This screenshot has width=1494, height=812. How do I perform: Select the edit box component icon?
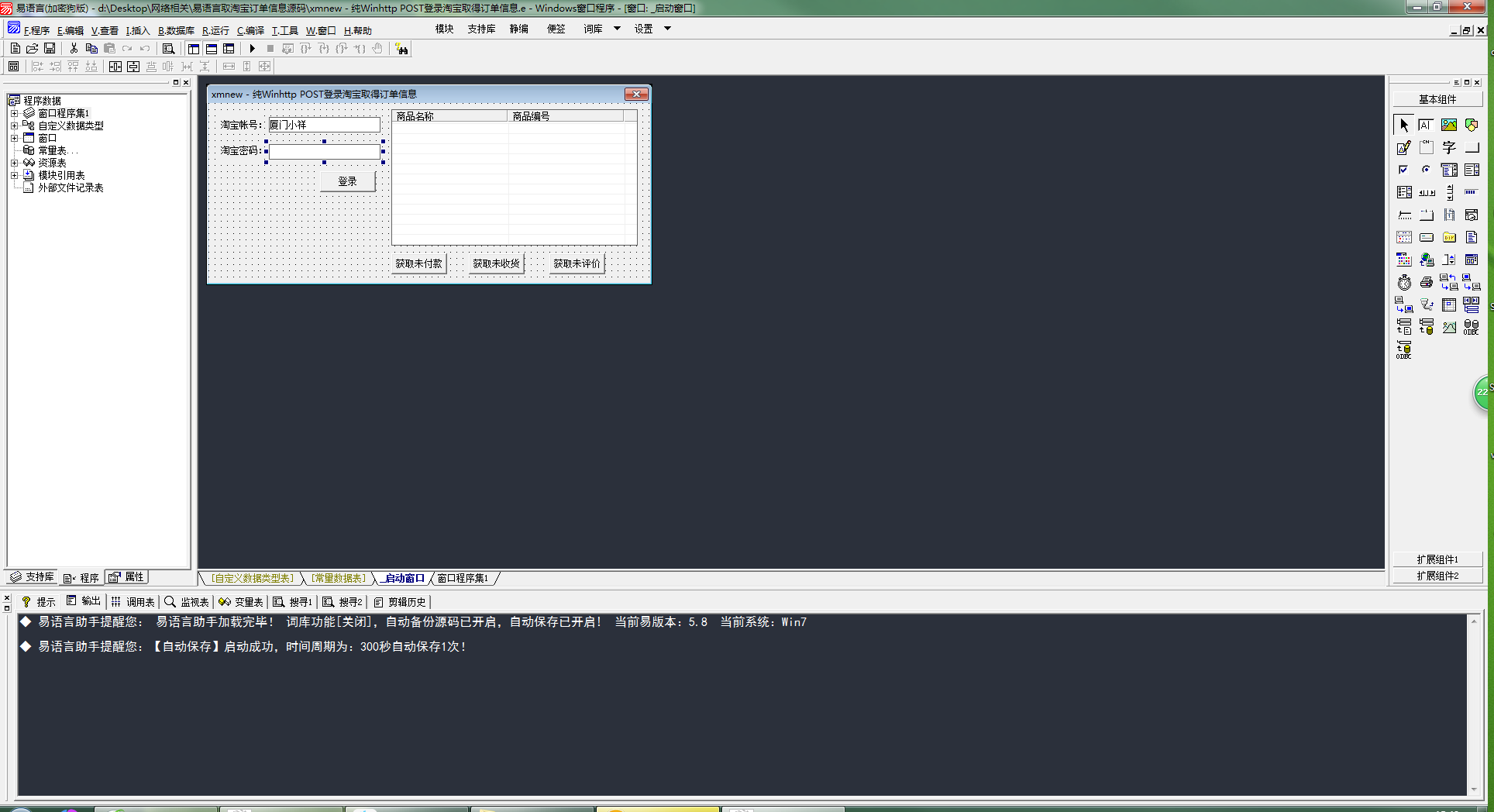tap(1427, 125)
